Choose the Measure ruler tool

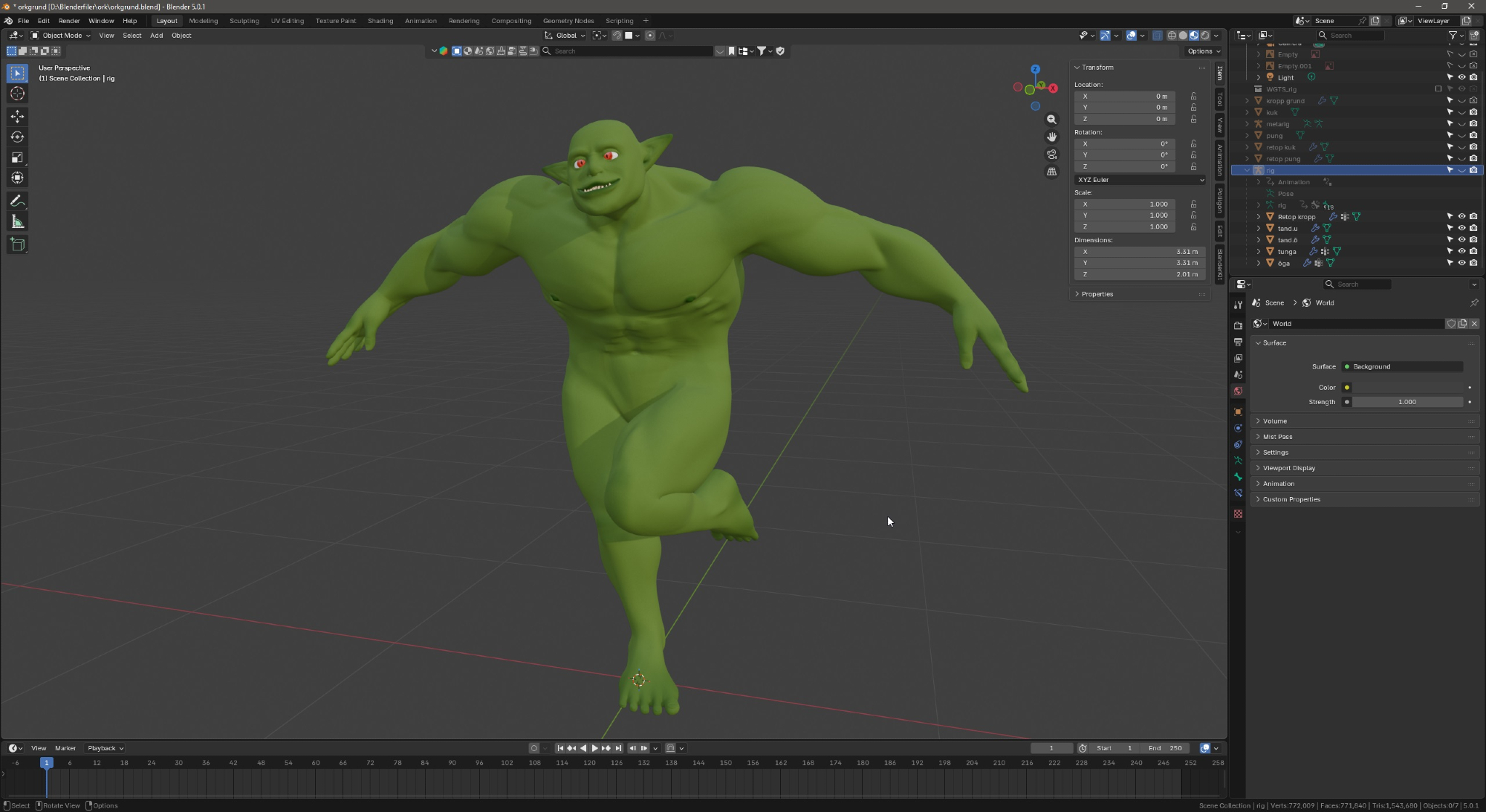pyautogui.click(x=17, y=222)
